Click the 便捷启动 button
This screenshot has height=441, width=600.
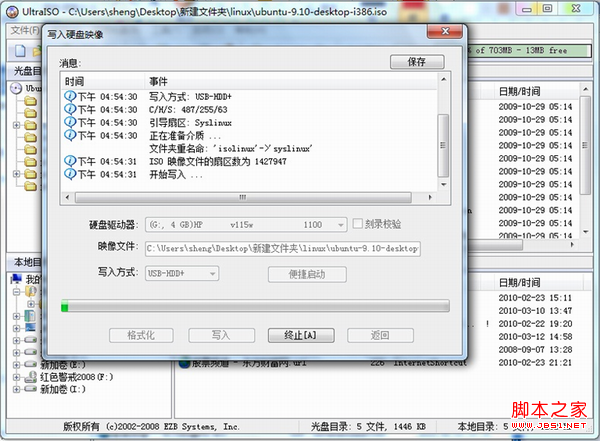tap(307, 274)
